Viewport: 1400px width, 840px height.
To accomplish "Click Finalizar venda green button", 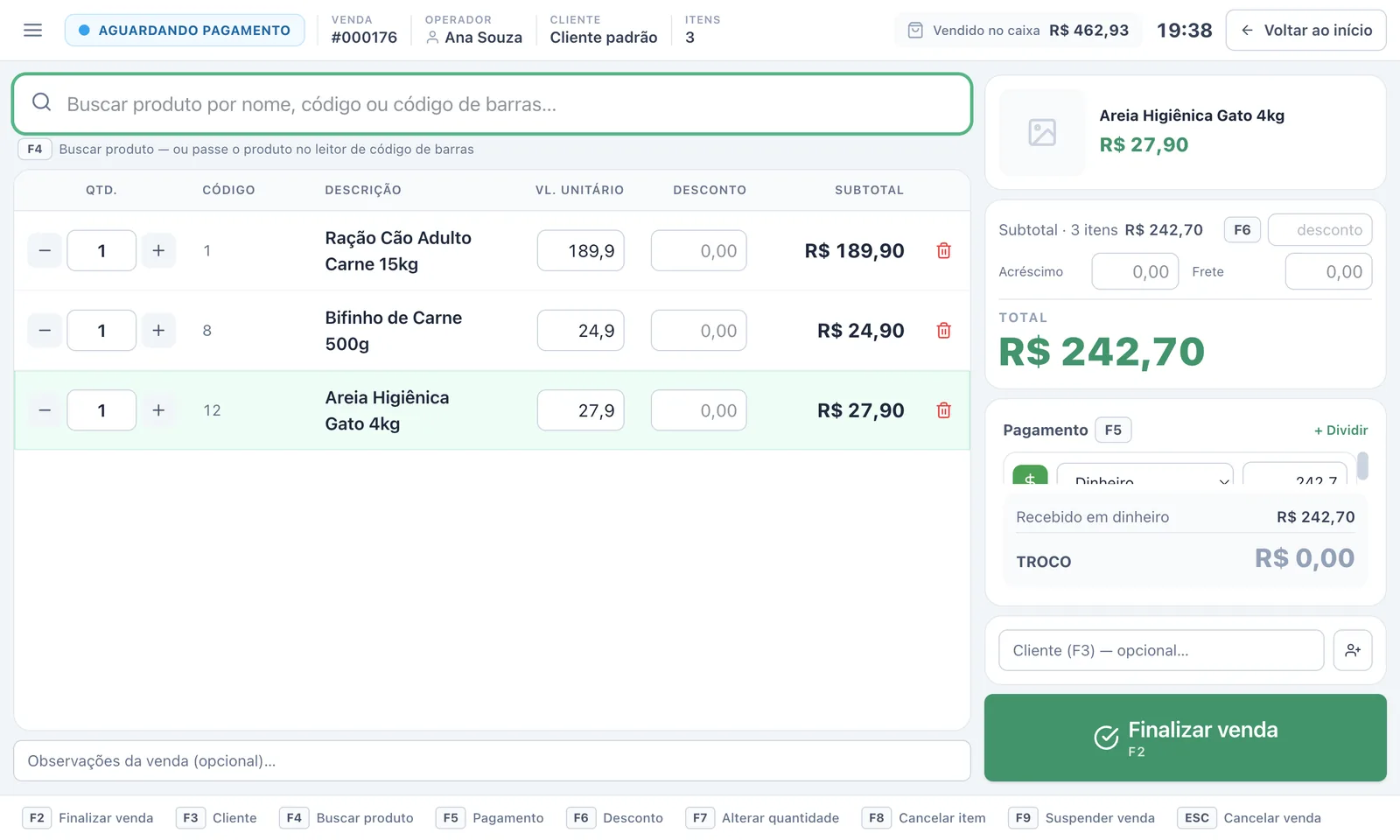I will [1186, 738].
